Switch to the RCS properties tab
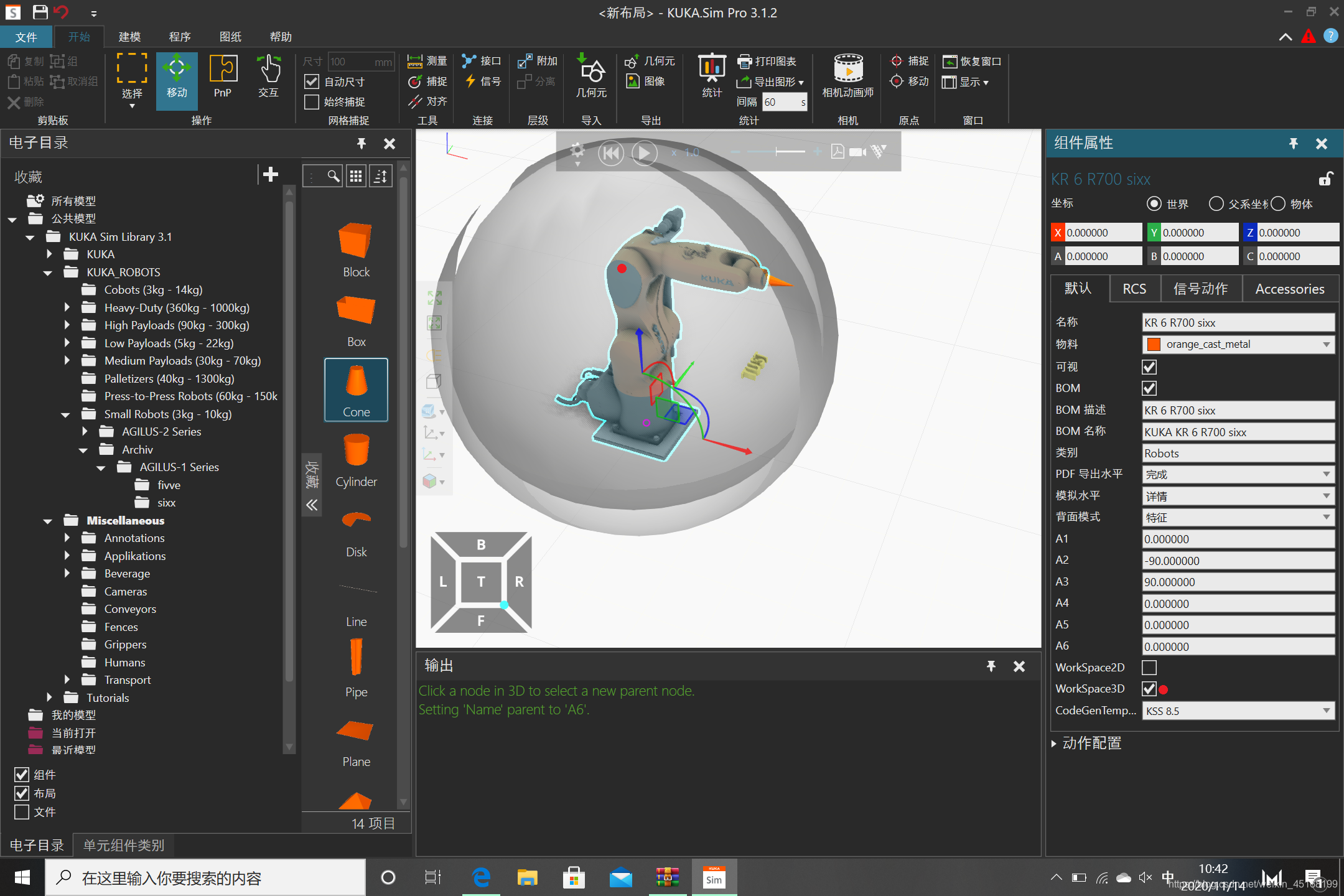 1134,289
